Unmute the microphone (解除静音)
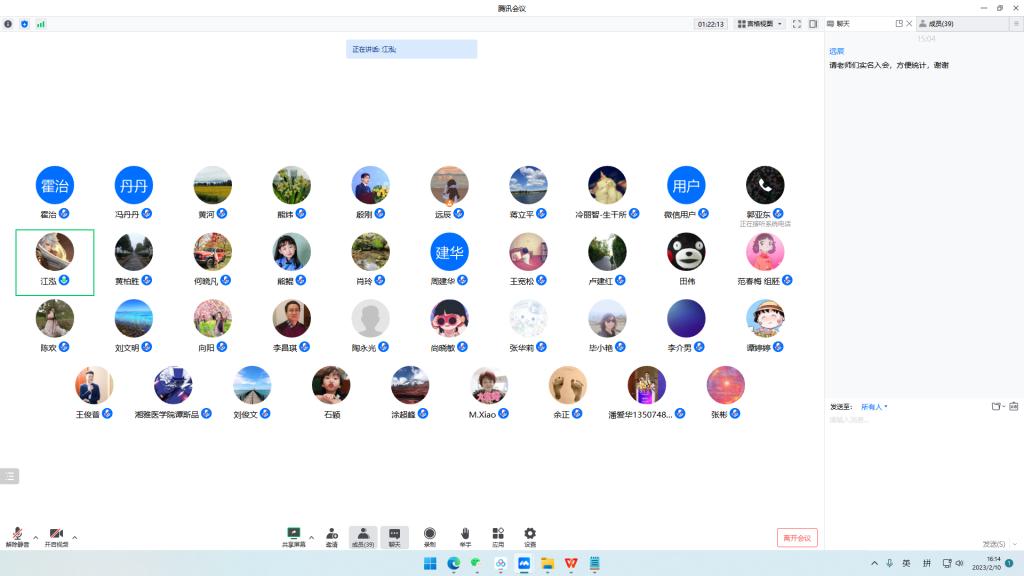The width and height of the screenshot is (1024, 576). point(17,536)
